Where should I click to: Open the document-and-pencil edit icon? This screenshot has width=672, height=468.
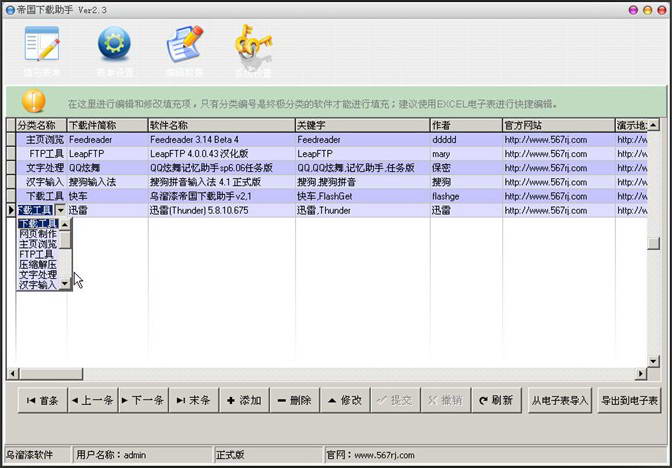tap(185, 44)
